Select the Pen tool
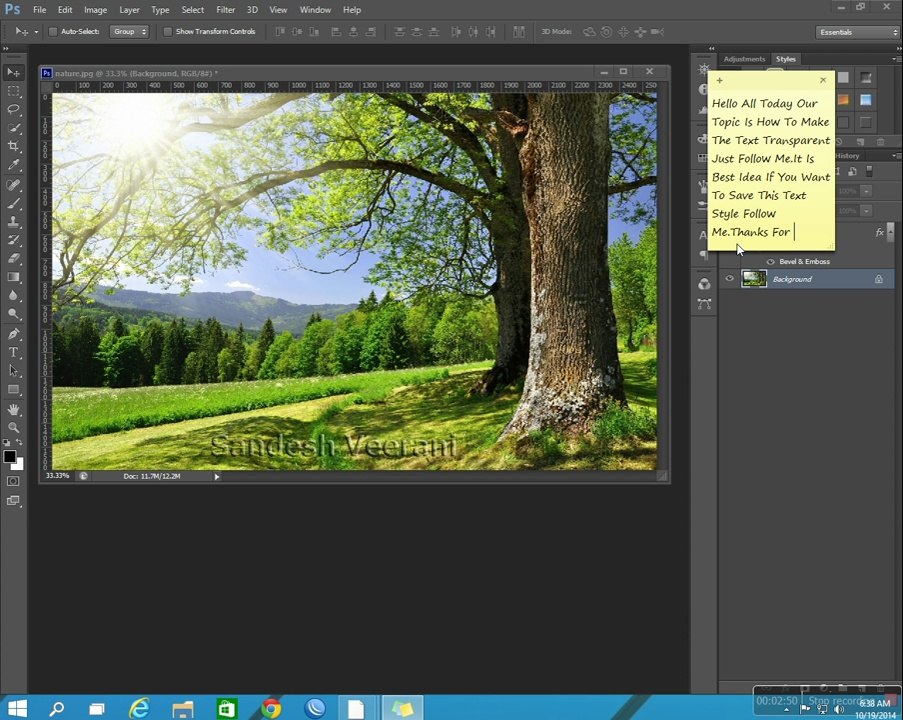This screenshot has height=720, width=903. pyautogui.click(x=13, y=334)
